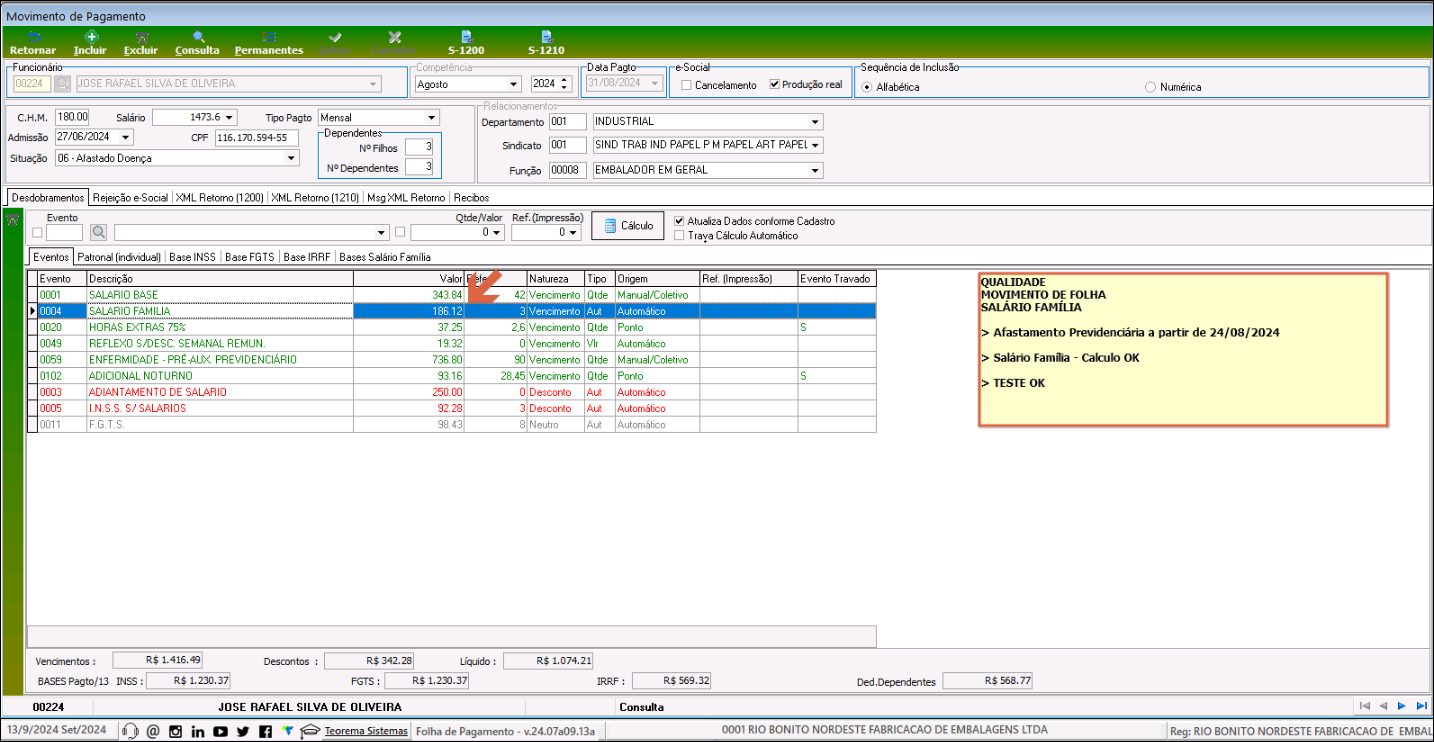Viewport: 1434px width, 742px height.
Task: Click the green side panel icon near Evento
Action: [13, 219]
